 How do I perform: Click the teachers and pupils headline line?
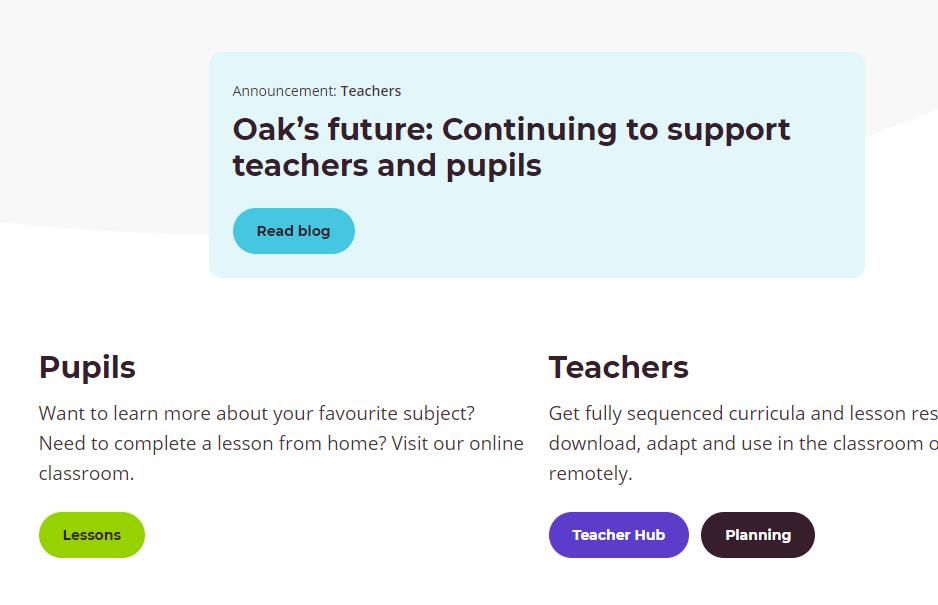[x=387, y=165]
